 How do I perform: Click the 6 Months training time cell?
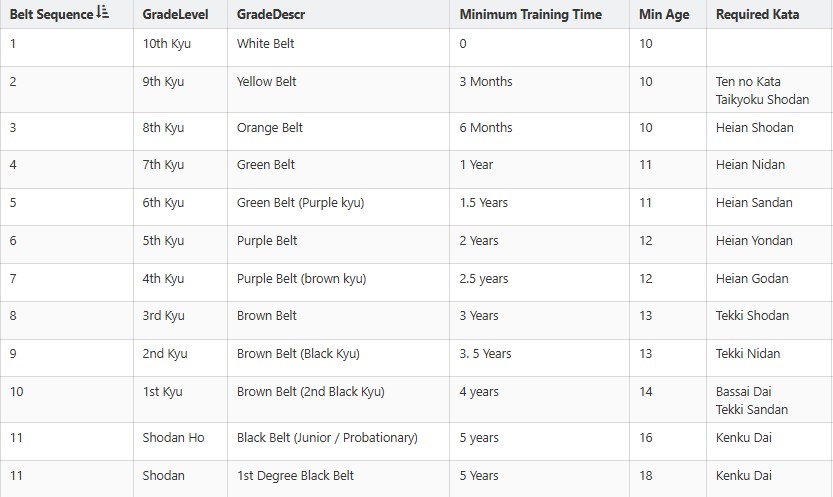[x=486, y=128]
